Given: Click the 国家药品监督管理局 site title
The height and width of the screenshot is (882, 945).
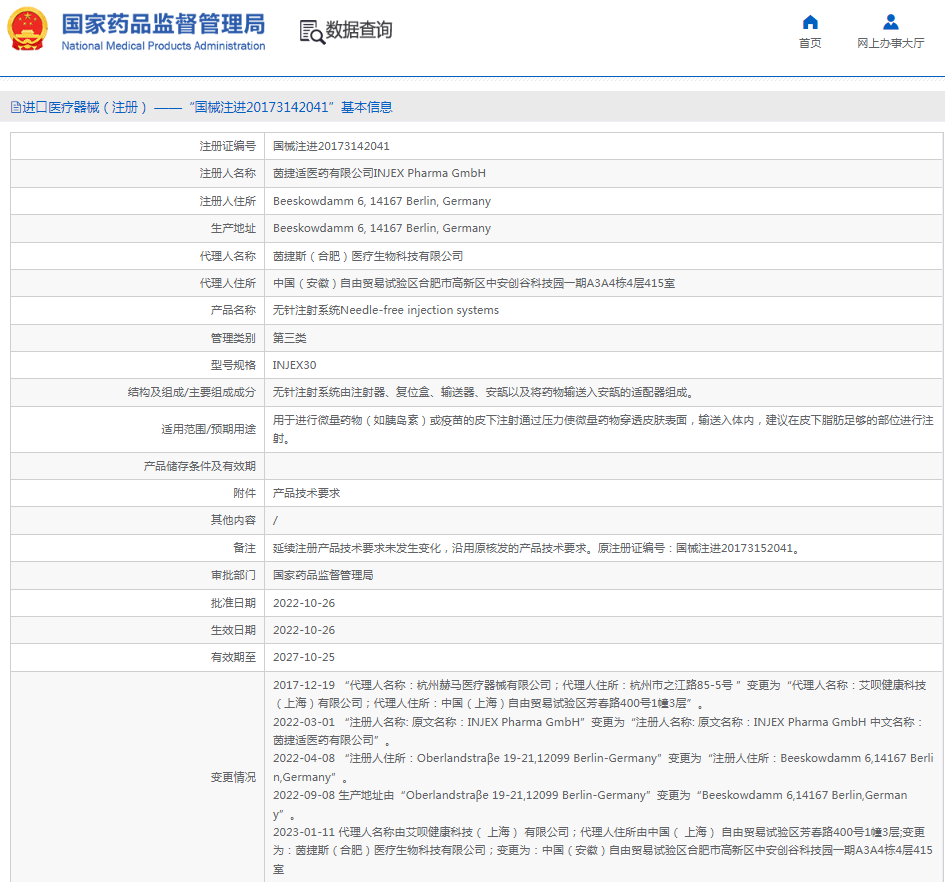Looking at the screenshot, I should (x=163, y=23).
